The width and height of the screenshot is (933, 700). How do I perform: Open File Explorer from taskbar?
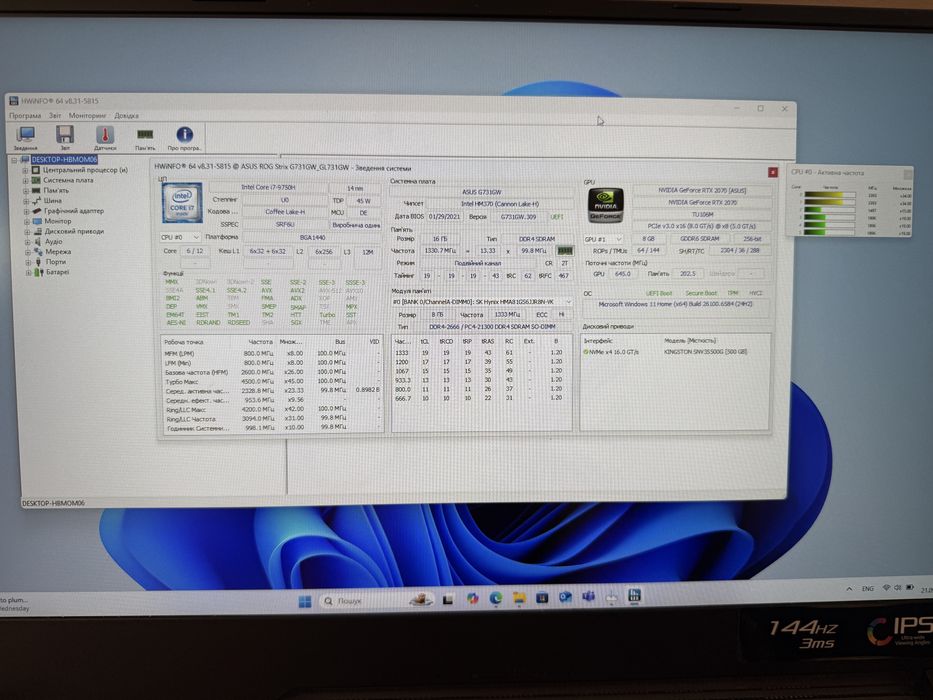[x=519, y=598]
